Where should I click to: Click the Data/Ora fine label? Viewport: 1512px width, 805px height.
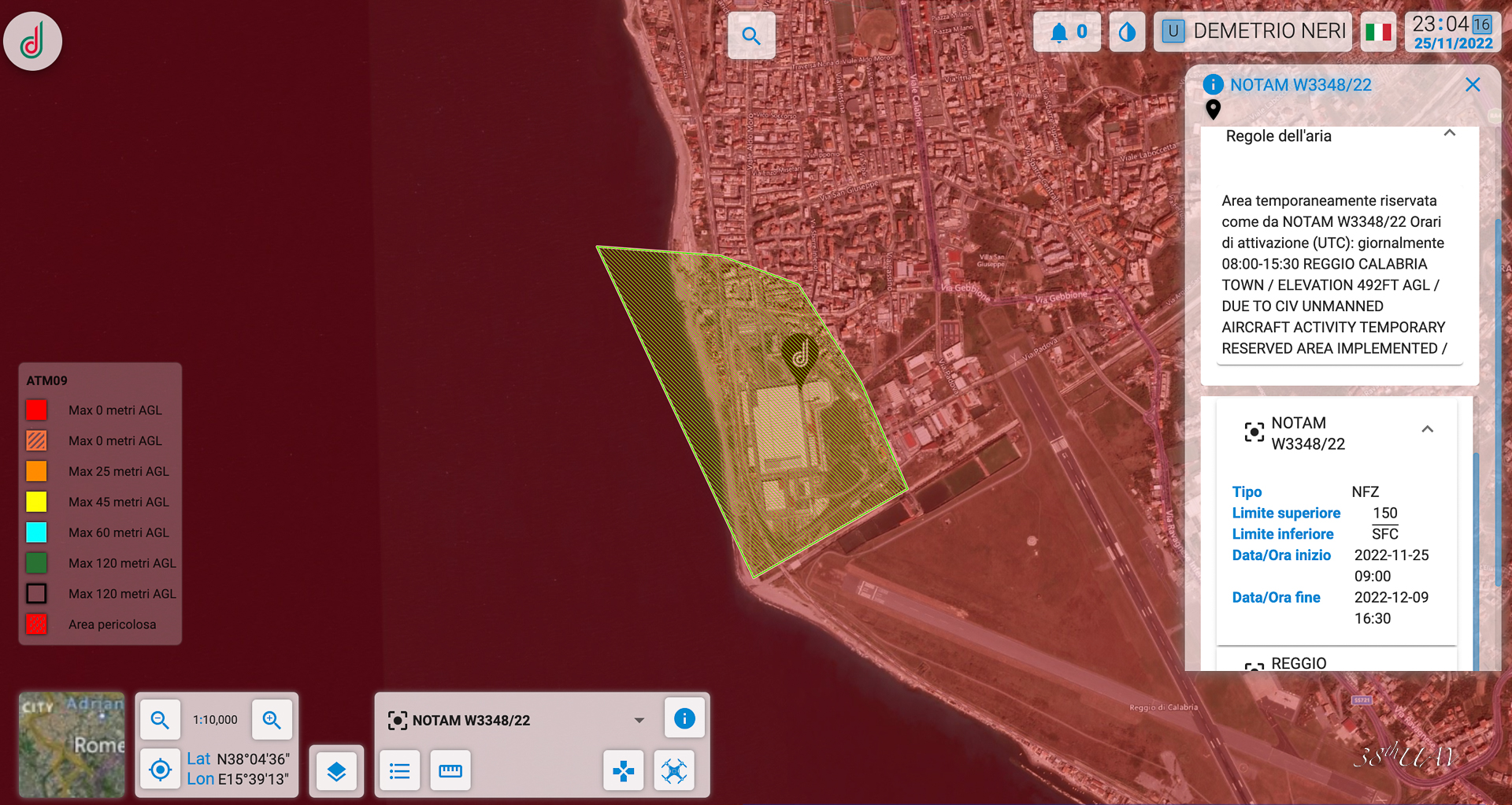coord(1276,598)
